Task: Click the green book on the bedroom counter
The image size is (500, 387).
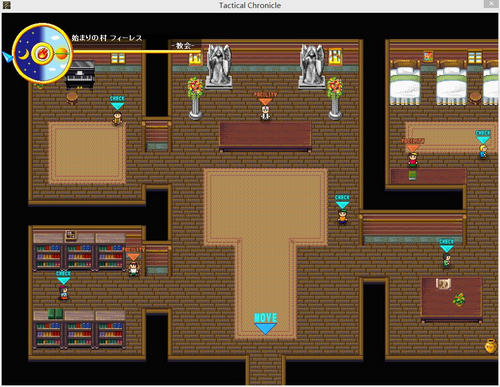Action: pyautogui.click(x=413, y=175)
